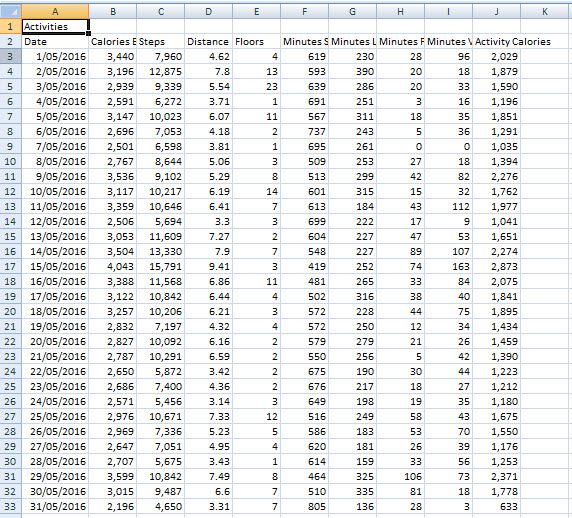The image size is (572, 518).
Task: Click the Activities cell in A1
Action: coord(55,26)
